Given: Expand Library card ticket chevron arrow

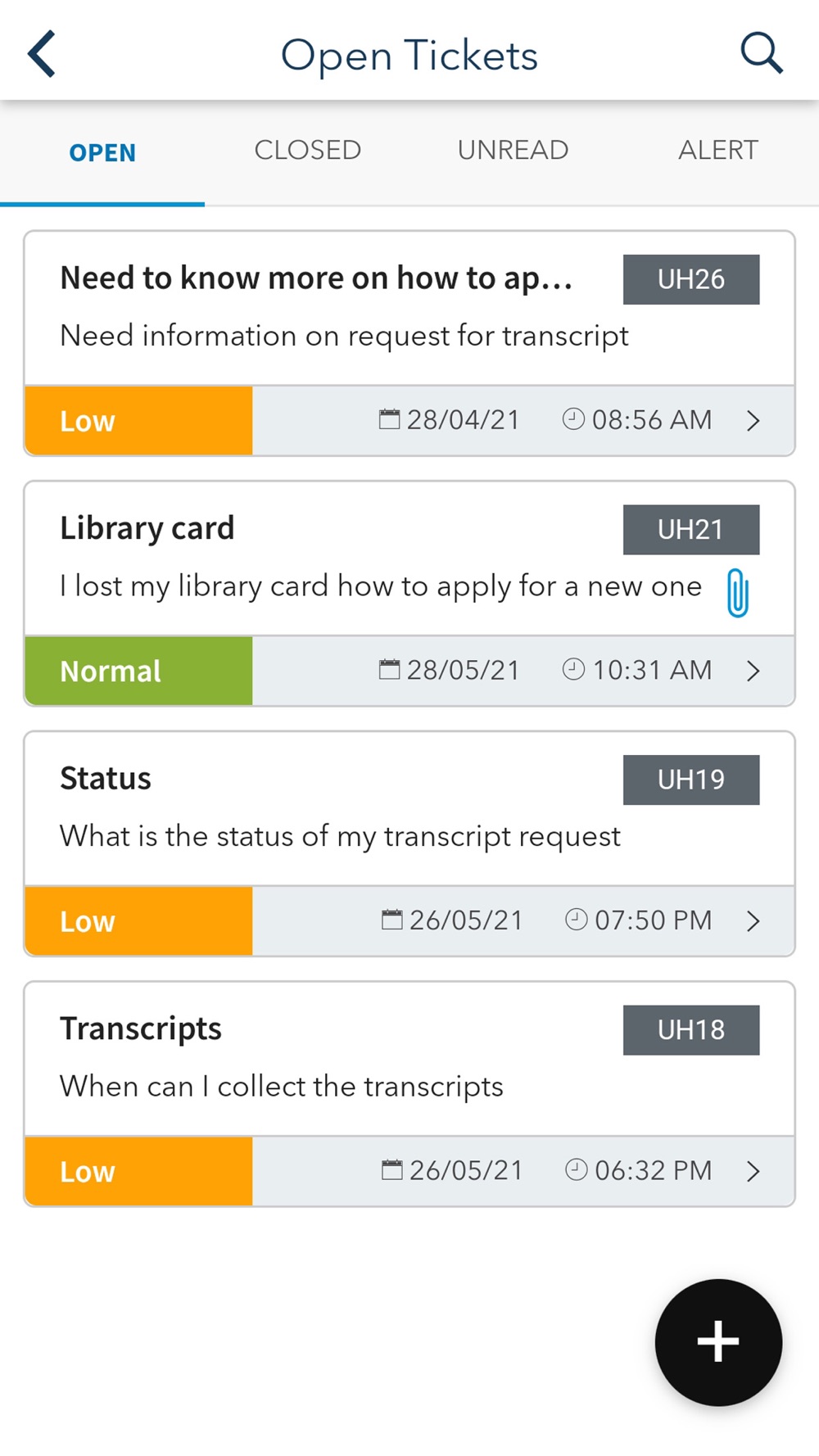Looking at the screenshot, I should [753, 671].
